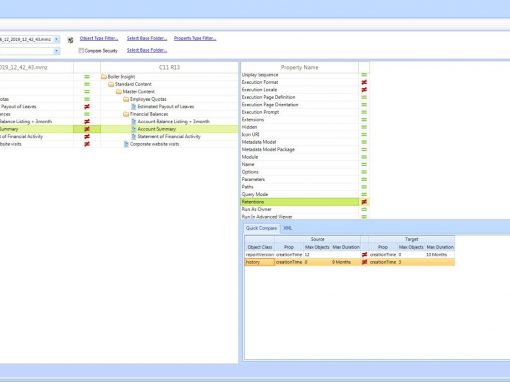Select Employee Quotas in the target tree
The image size is (510, 382).
click(x=148, y=99)
